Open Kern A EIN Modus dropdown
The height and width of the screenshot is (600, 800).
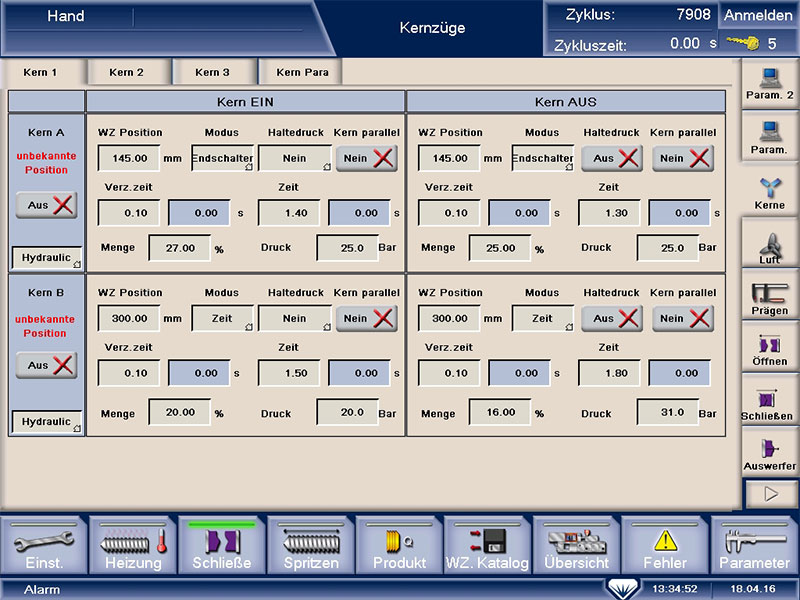(222, 158)
